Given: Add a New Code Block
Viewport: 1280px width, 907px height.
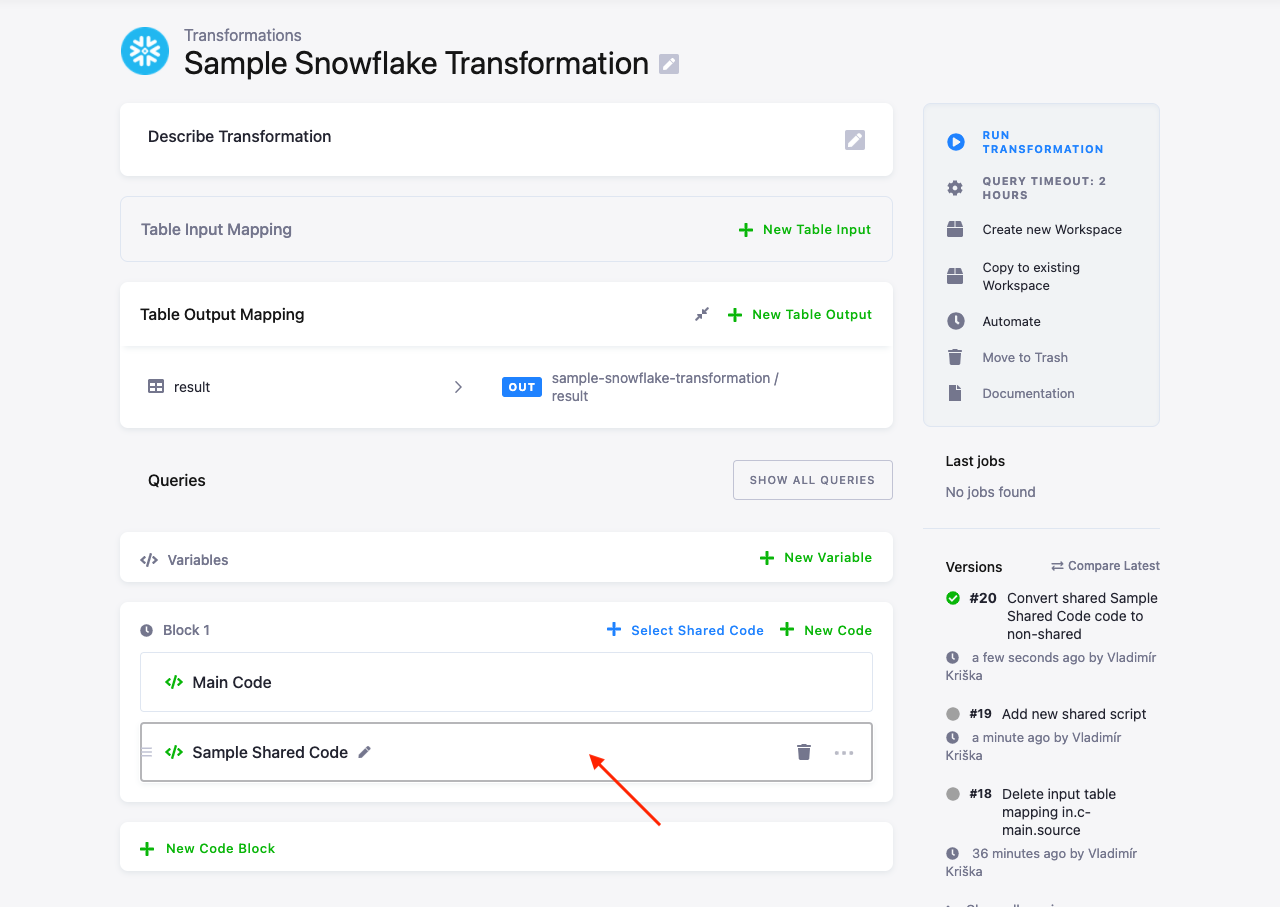Looking at the screenshot, I should (x=207, y=849).
